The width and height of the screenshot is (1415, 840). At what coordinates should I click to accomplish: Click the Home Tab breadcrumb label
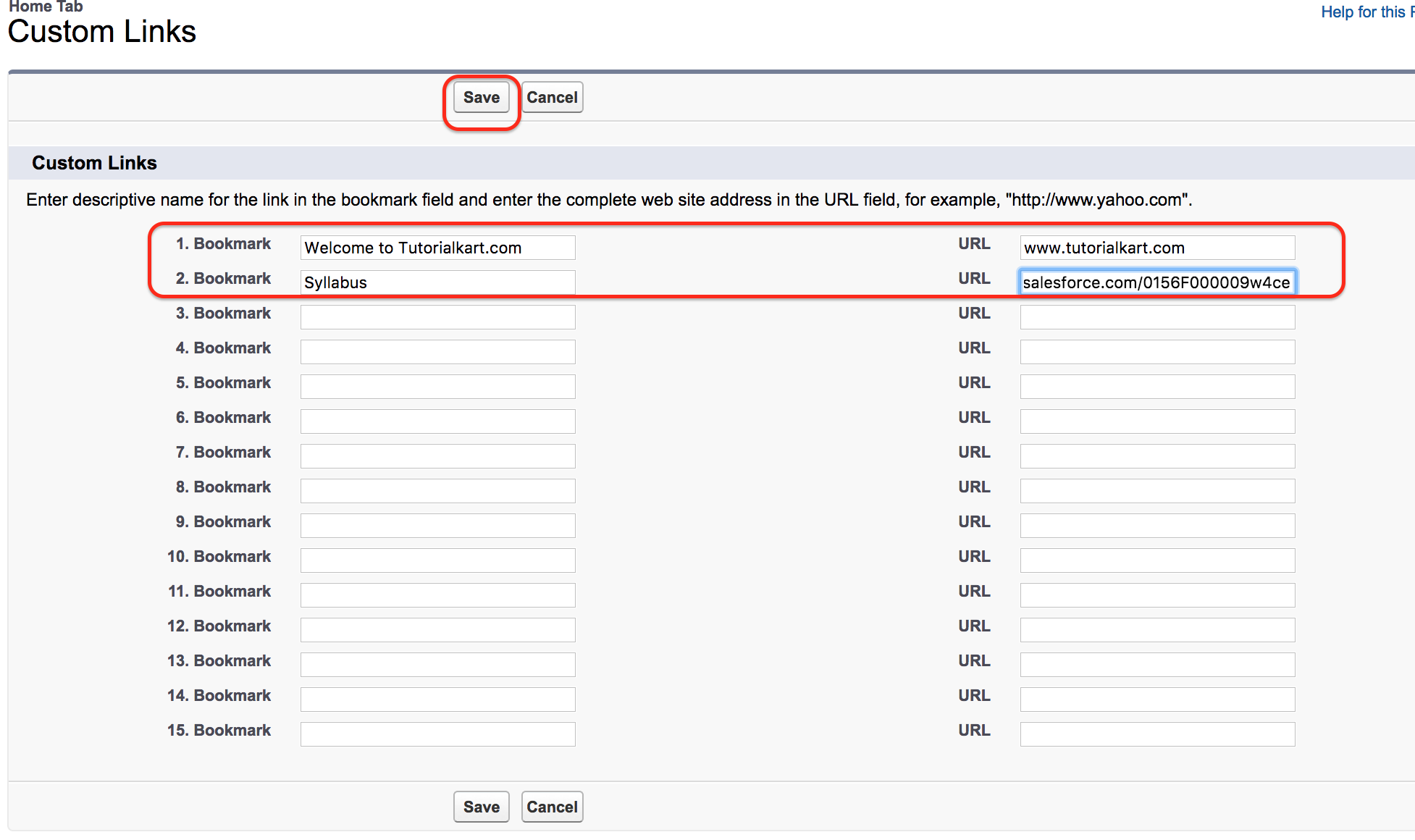click(x=45, y=6)
